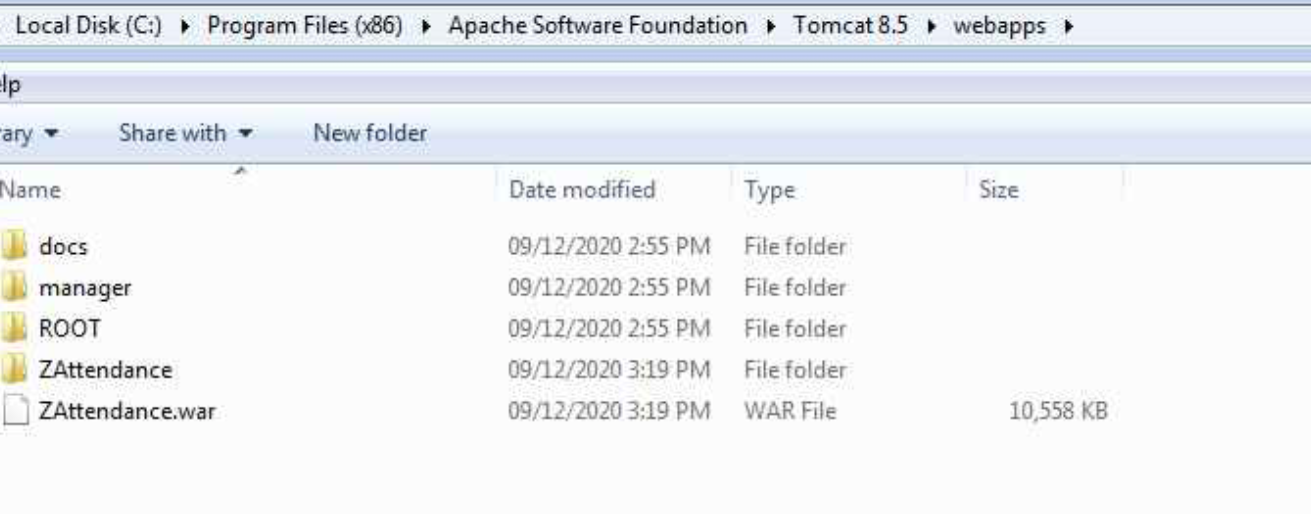Screen dimensions: 1311x514
Task: Sort by Date modified column header
Action: click(x=582, y=190)
